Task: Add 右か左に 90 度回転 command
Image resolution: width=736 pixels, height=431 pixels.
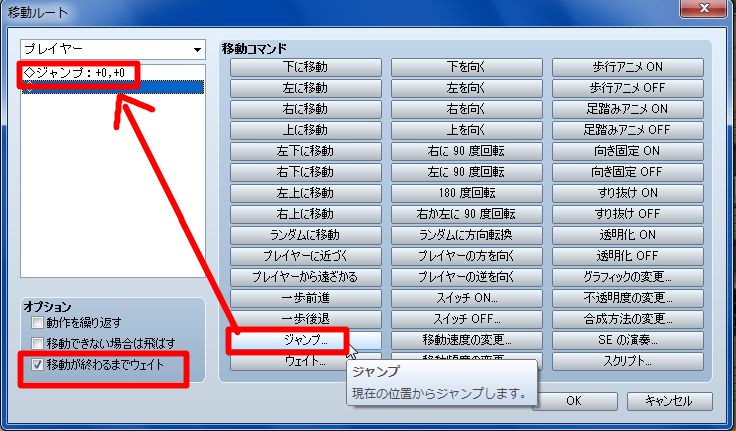Action: [x=467, y=214]
